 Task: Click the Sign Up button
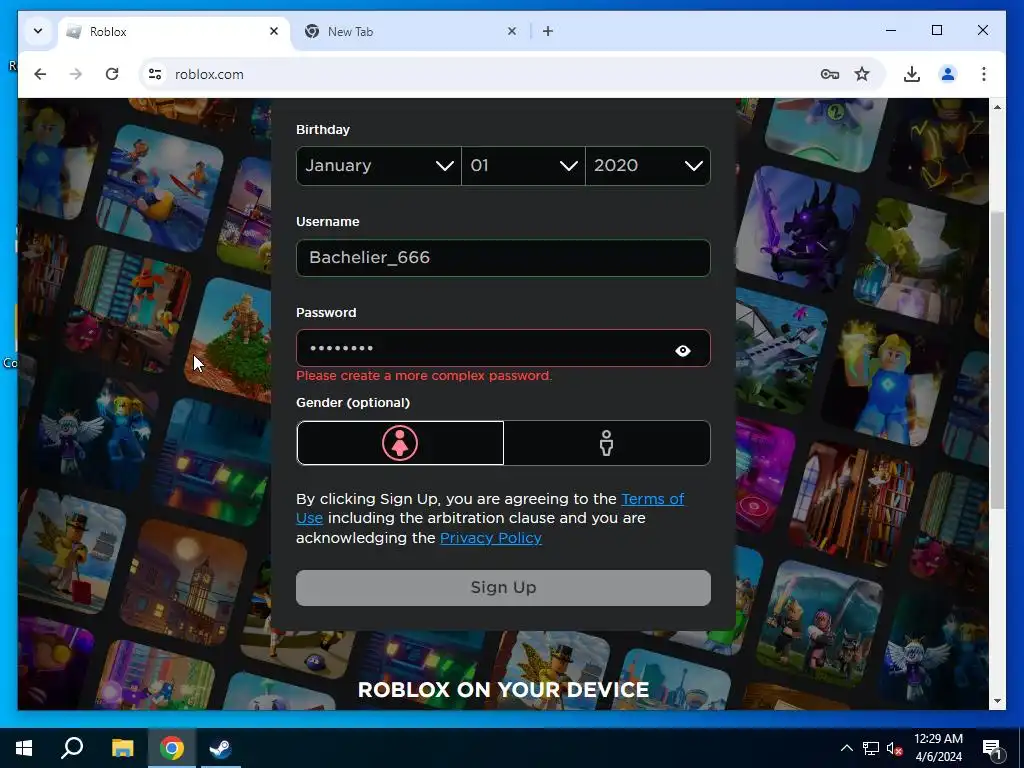coord(503,588)
